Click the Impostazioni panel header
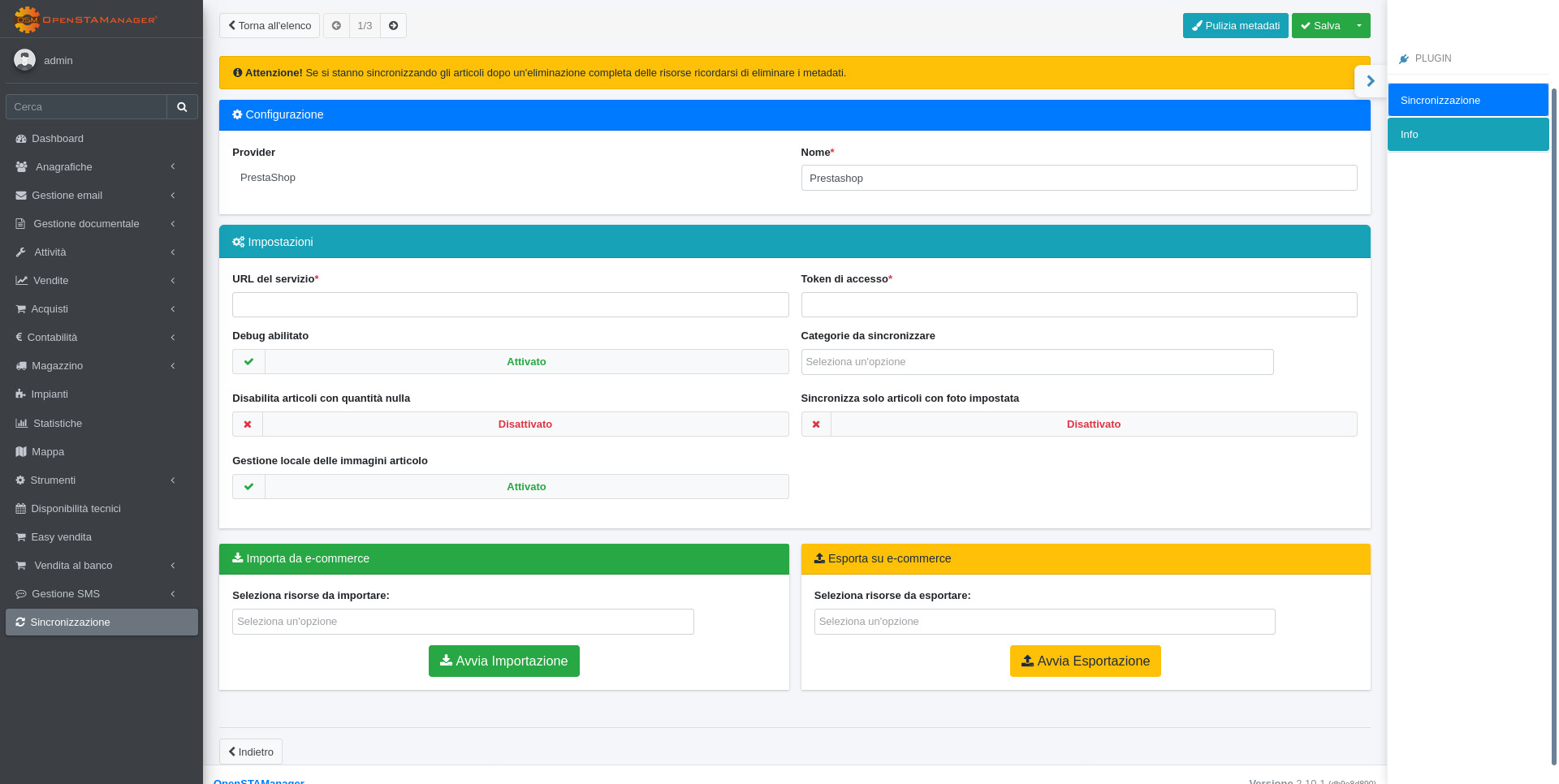The width and height of the screenshot is (1559, 784). pyautogui.click(x=795, y=242)
